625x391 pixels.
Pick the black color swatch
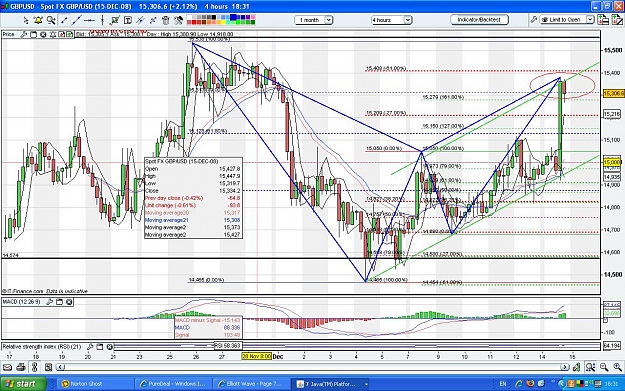[214, 17]
